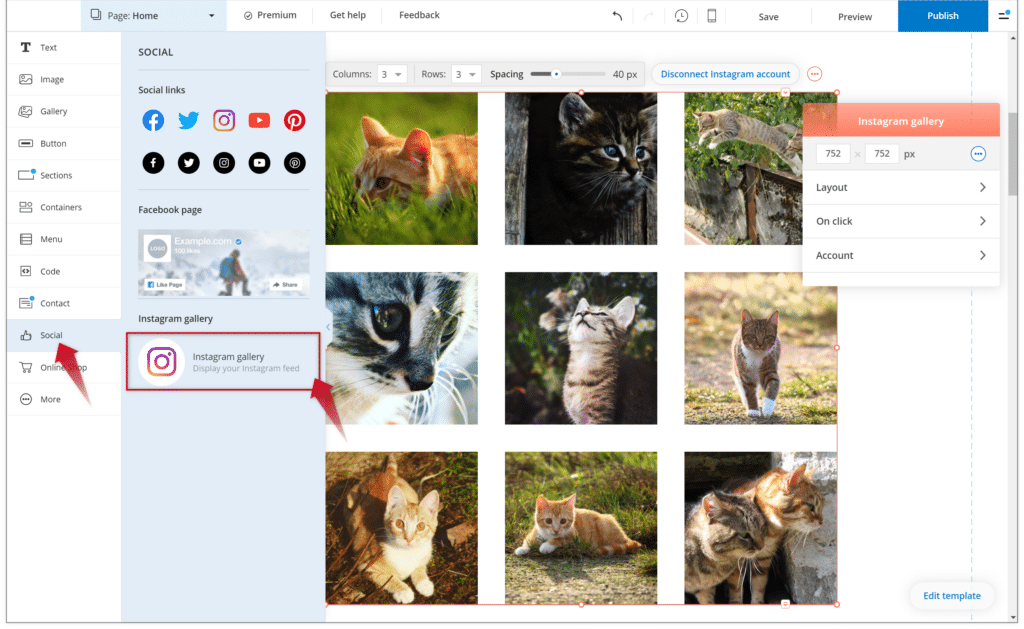Pick the colored Pinterest social icon

294,121
